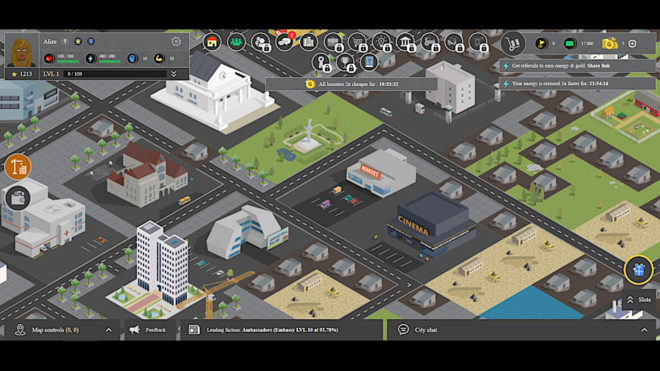The height and width of the screenshot is (371, 660).
Task: Click the yellow flag resource icon
Action: pyautogui.click(x=541, y=43)
